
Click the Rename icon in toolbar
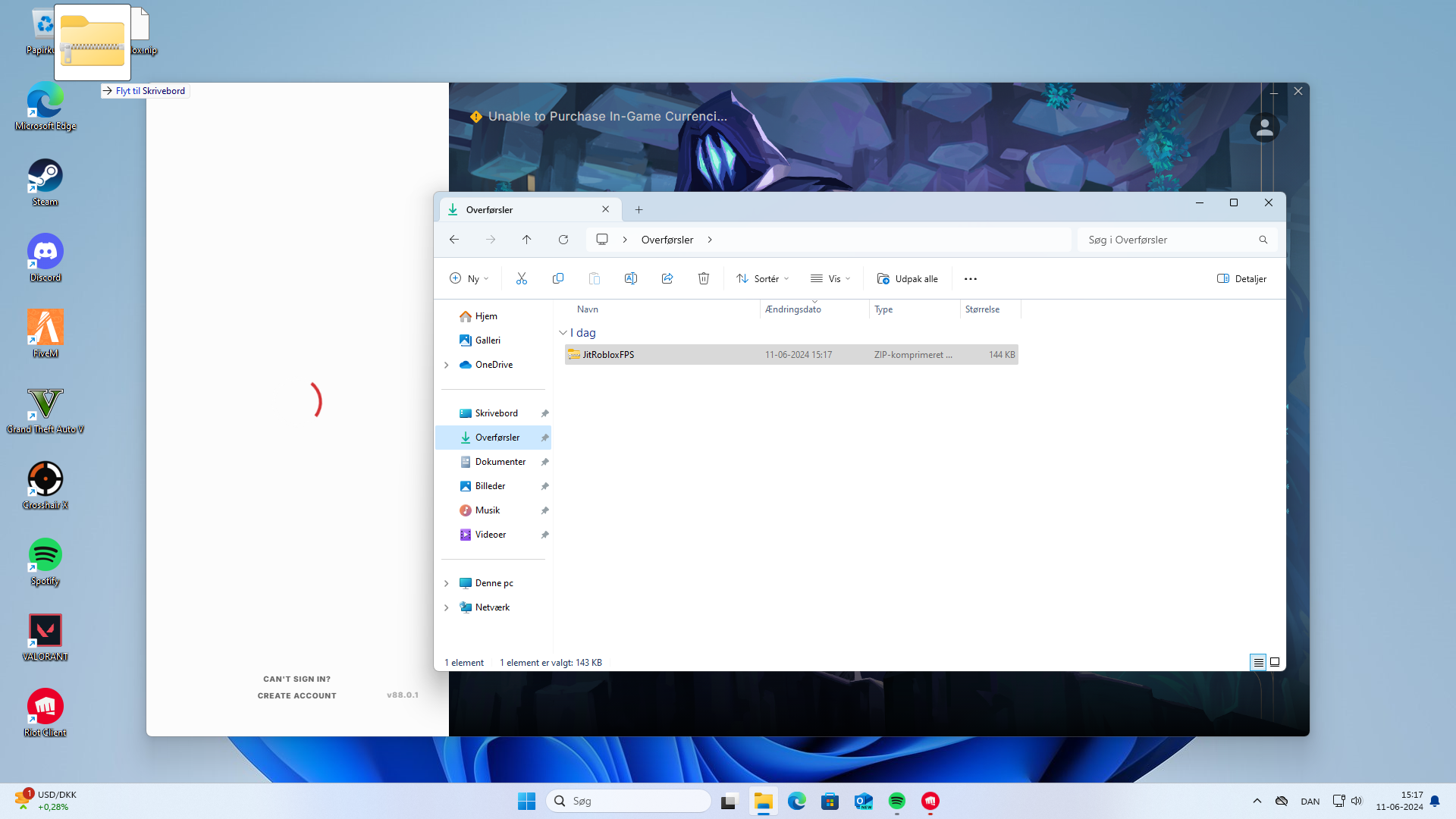tap(630, 279)
